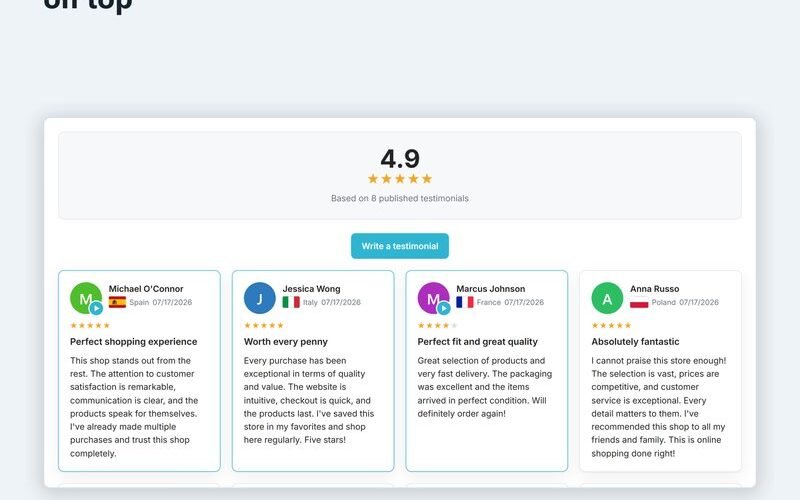The height and width of the screenshot is (500, 800).
Task: Click the title Worth every penny
Action: [286, 342]
